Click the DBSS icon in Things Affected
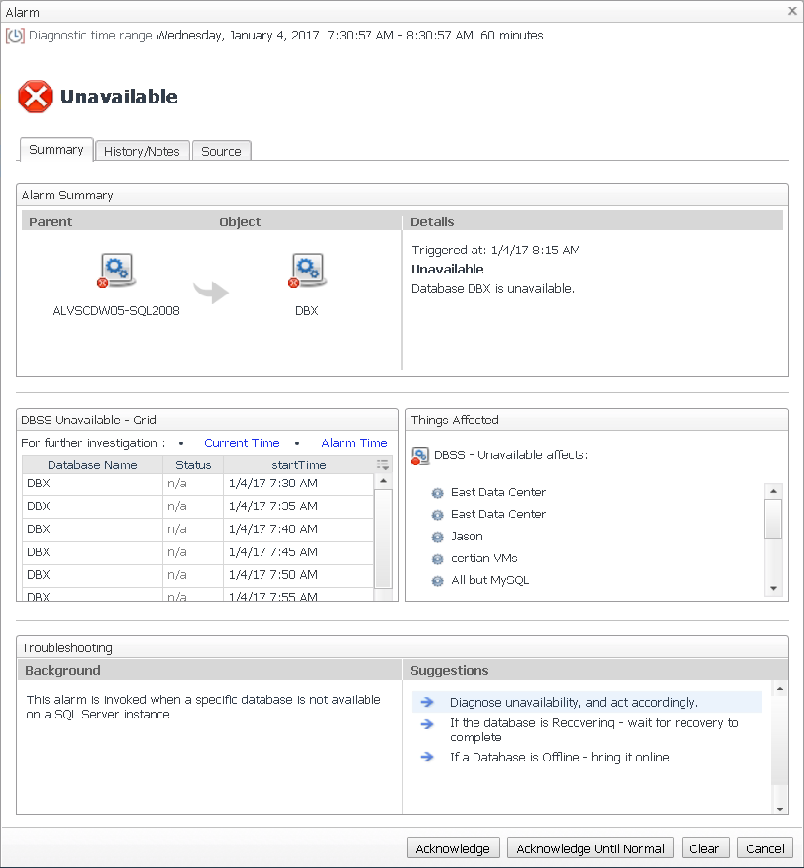804x868 pixels. click(421, 456)
